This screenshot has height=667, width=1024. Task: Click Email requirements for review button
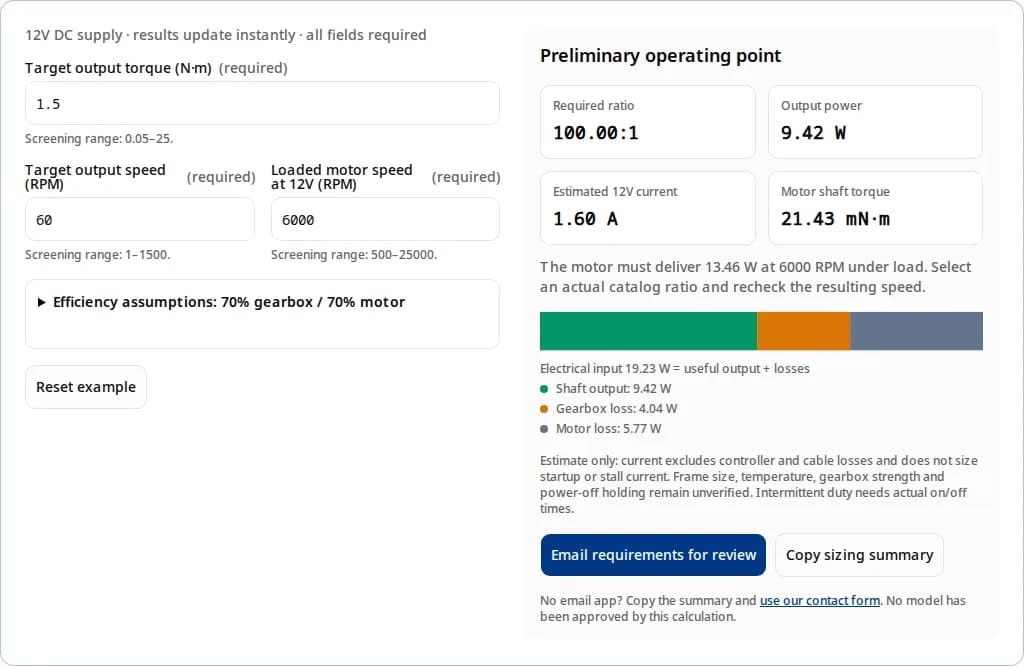653,555
